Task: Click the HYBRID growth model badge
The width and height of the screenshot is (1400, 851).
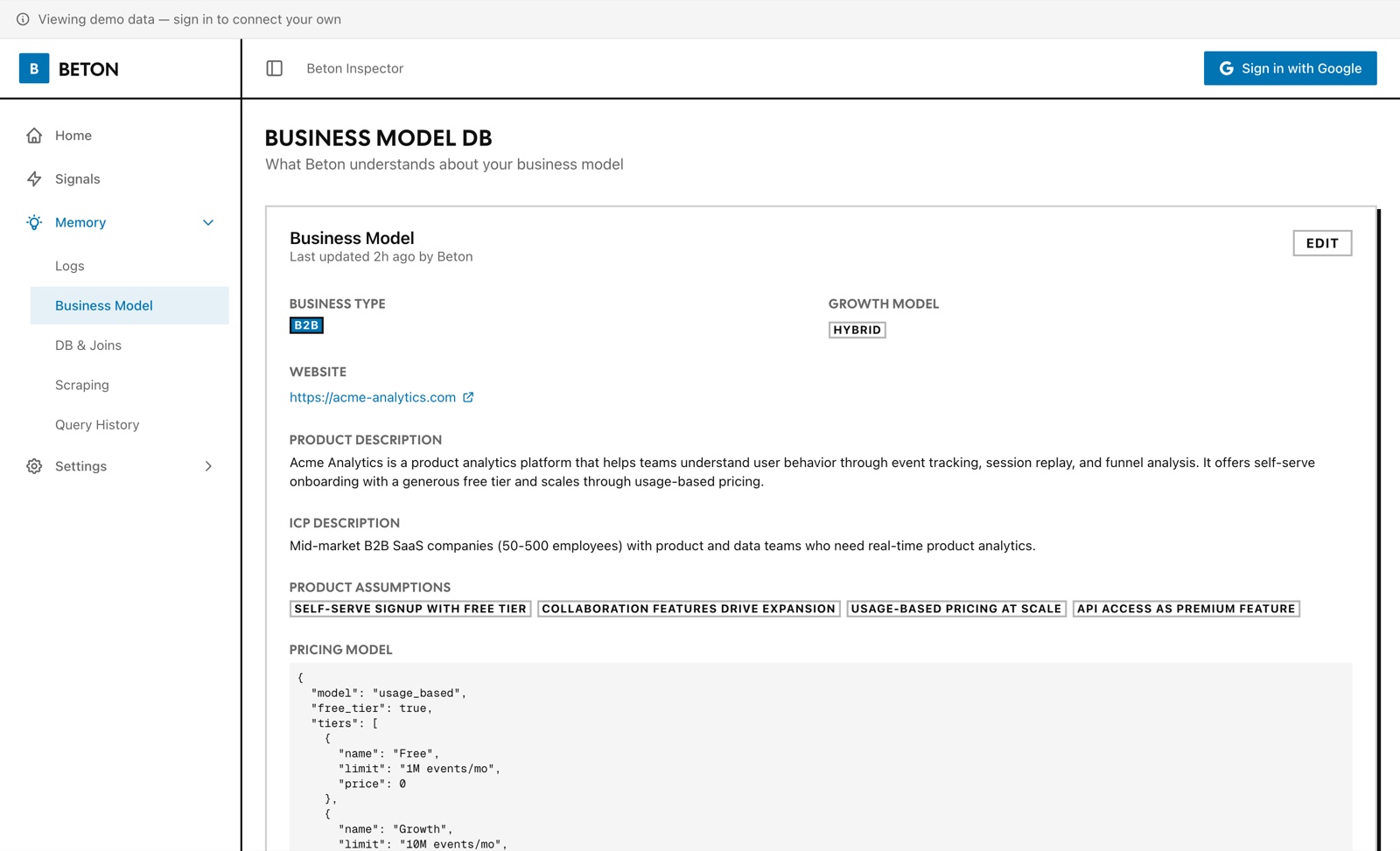Action: 857,330
